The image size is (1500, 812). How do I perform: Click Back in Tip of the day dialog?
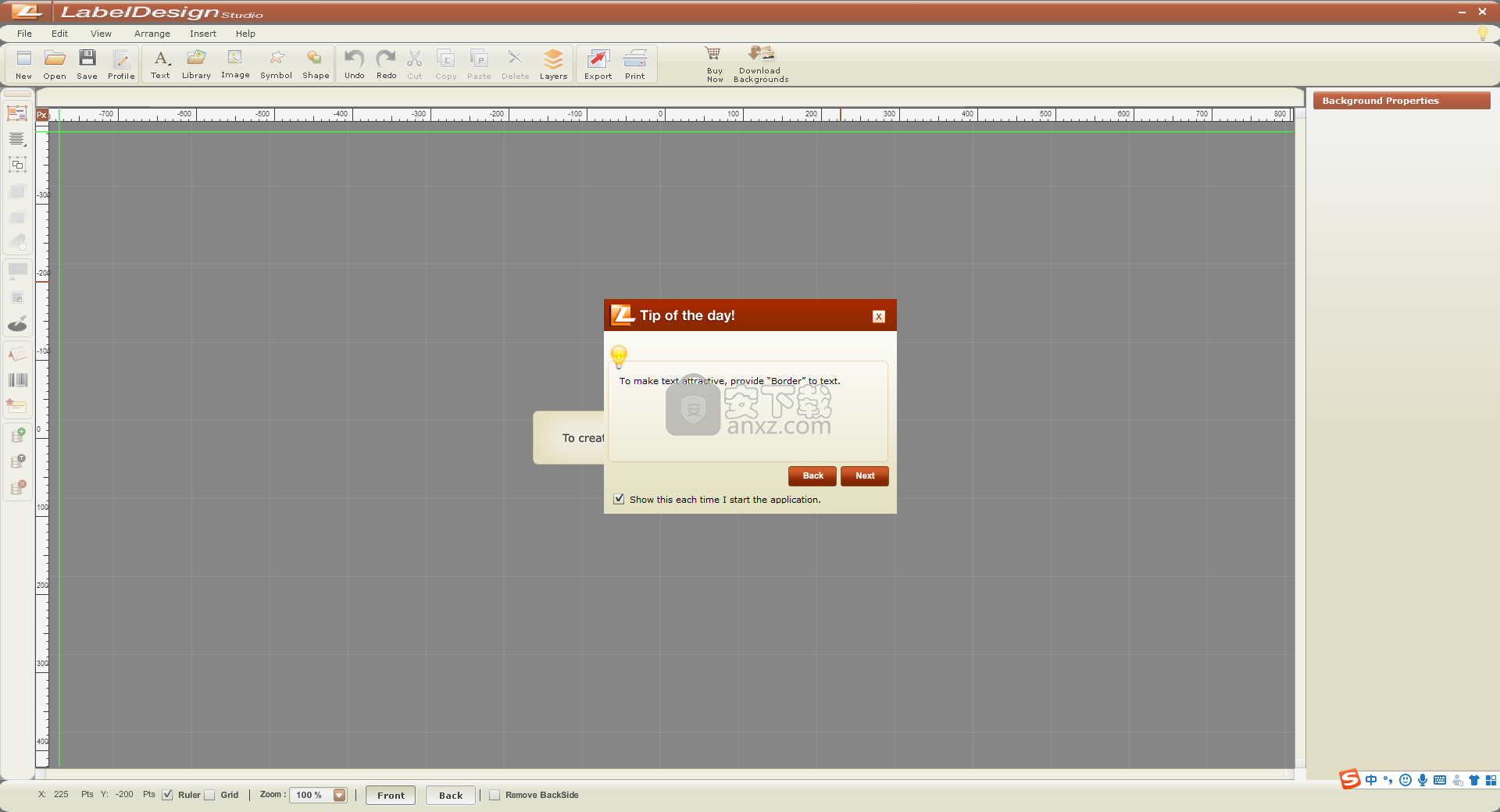[812, 476]
